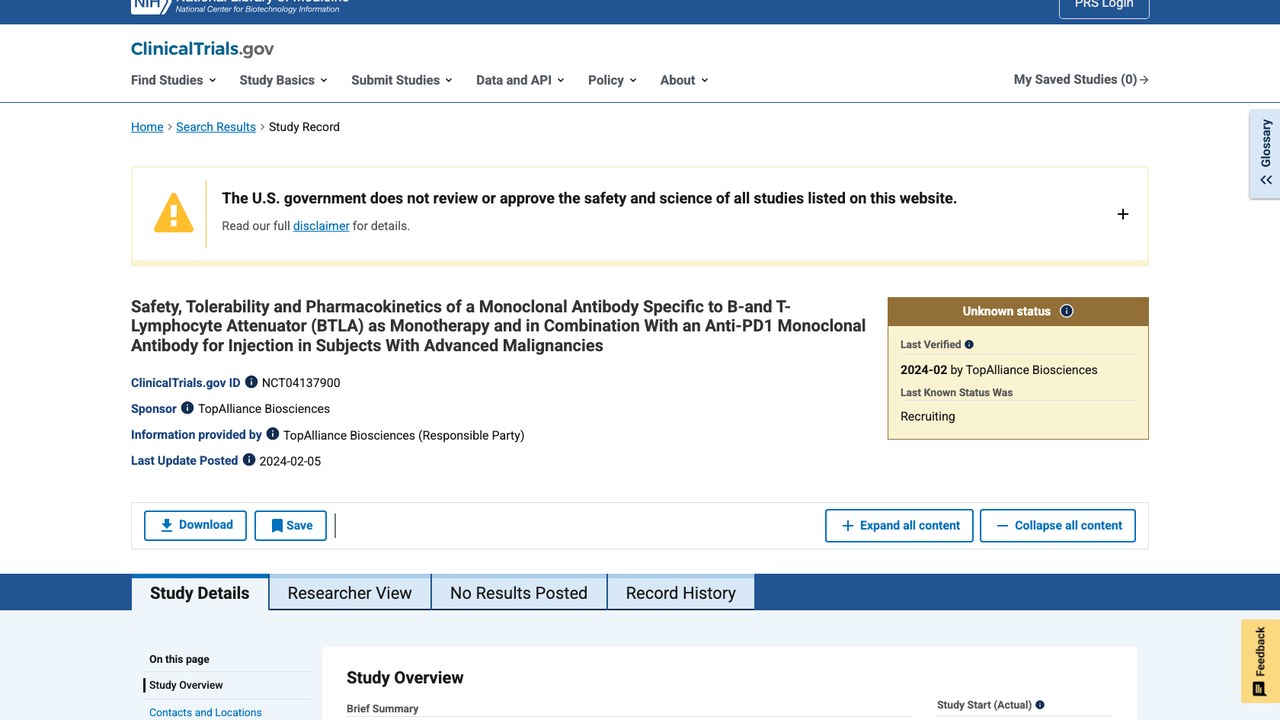Open the Glossary side panel
Viewport: 1280px width, 720px height.
[x=1265, y=154]
